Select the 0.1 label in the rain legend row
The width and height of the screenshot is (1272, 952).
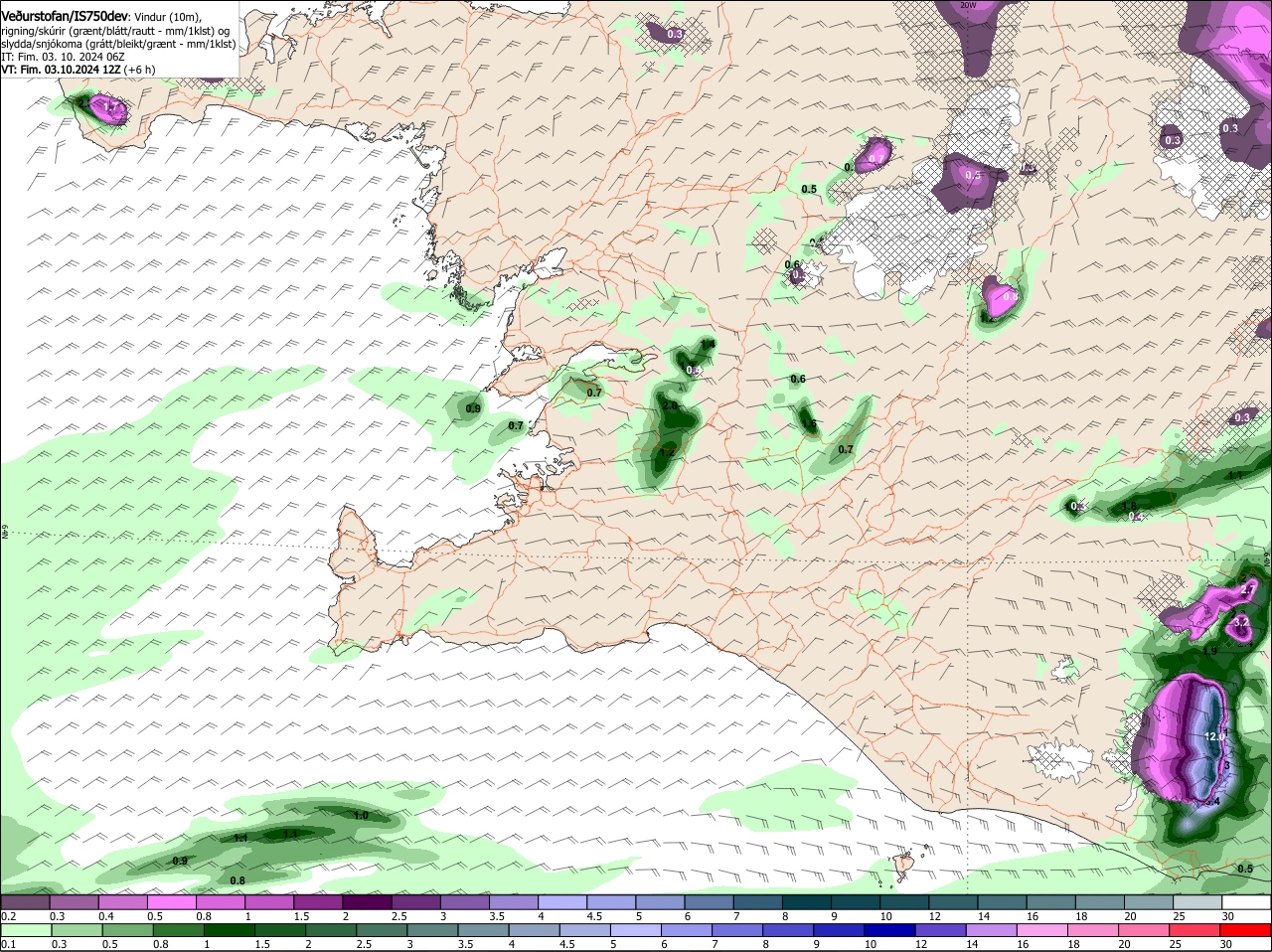coord(8,943)
